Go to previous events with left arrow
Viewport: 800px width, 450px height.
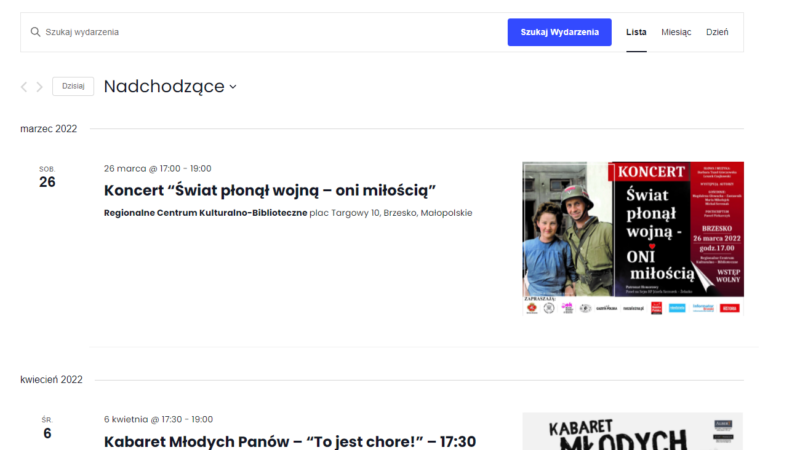pos(24,87)
